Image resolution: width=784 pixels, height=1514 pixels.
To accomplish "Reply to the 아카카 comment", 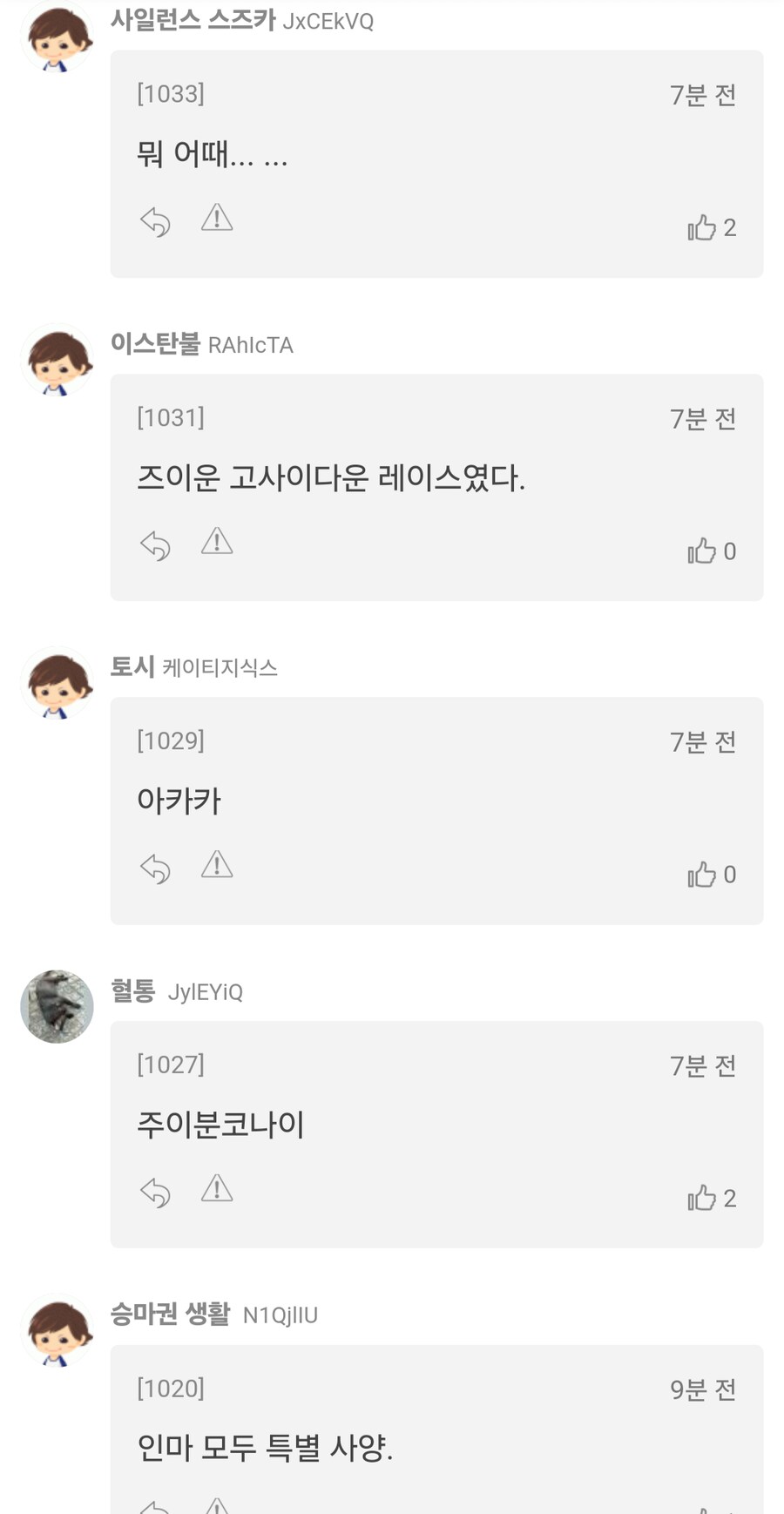I will 156,869.
